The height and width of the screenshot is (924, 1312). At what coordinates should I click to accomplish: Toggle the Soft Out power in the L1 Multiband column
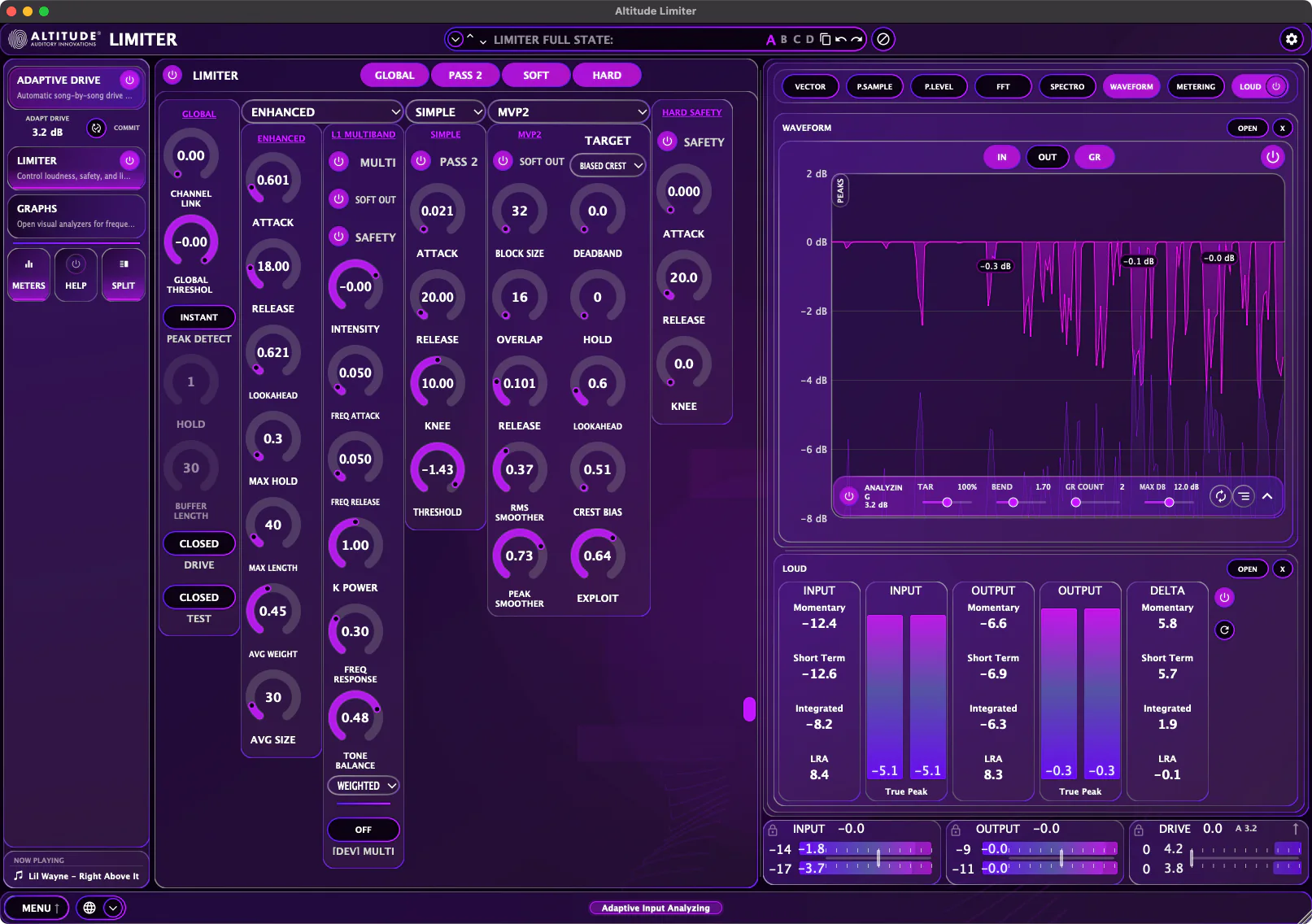coord(338,199)
